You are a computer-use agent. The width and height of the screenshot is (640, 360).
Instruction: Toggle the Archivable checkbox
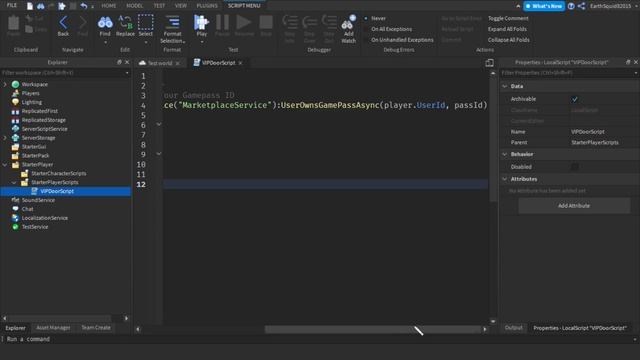coord(574,99)
